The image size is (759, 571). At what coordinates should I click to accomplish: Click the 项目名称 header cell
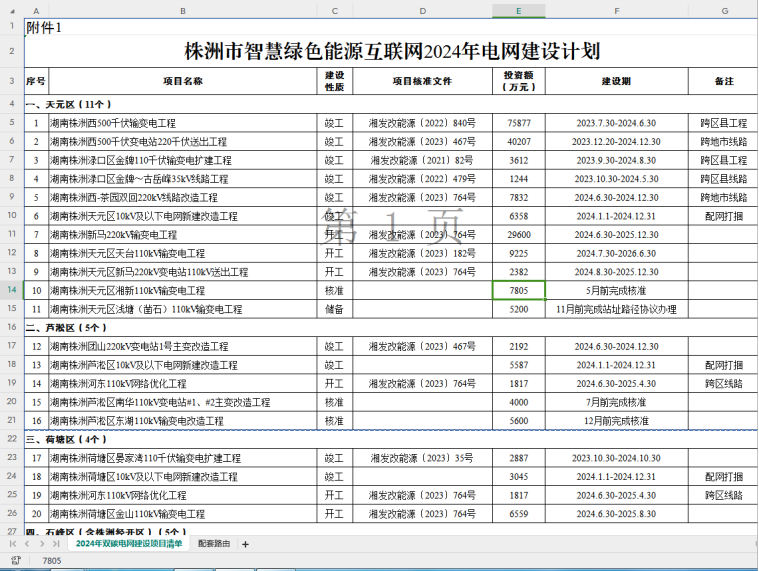(183, 81)
